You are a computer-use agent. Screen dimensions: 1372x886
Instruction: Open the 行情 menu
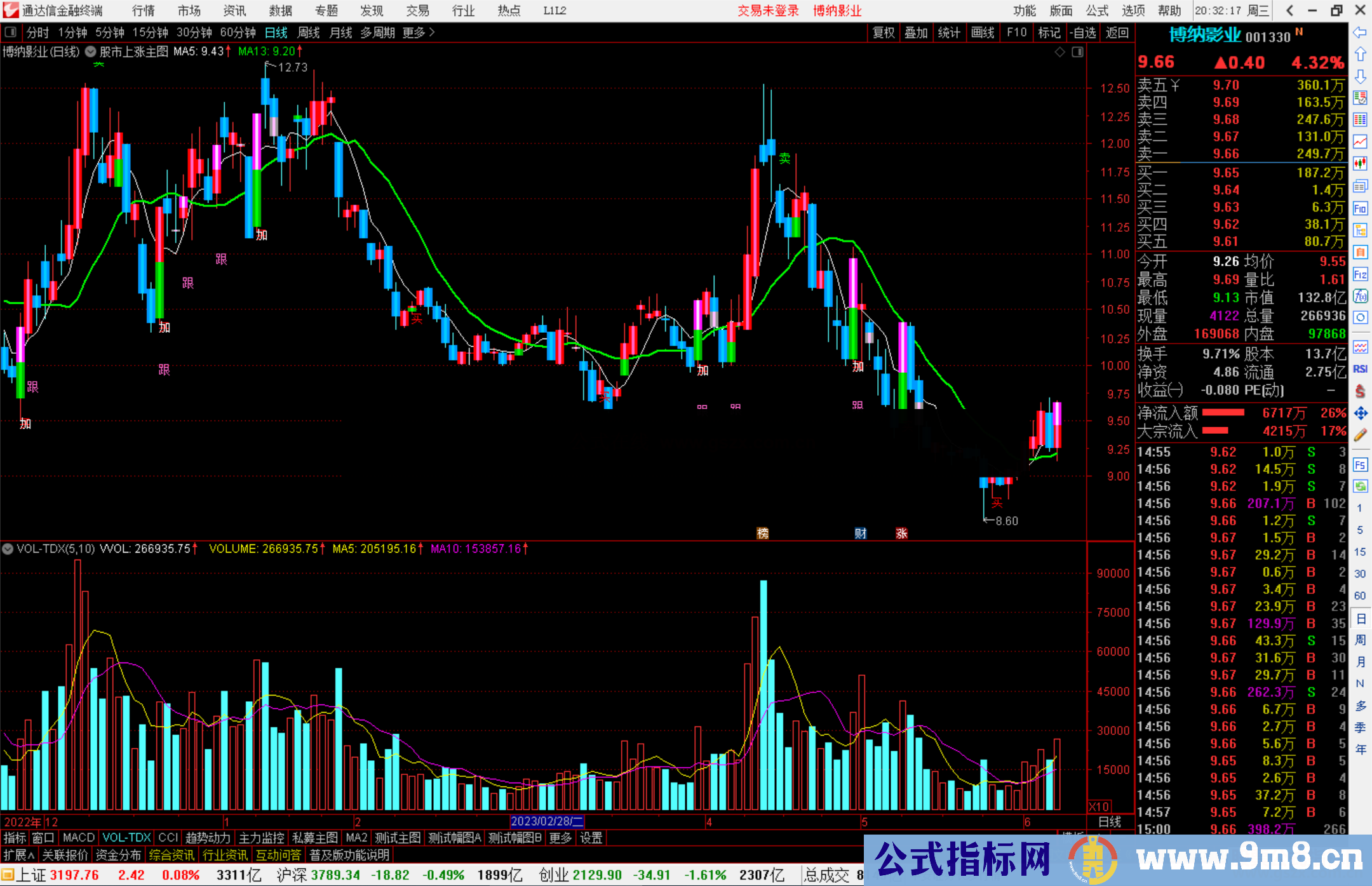[x=144, y=11]
